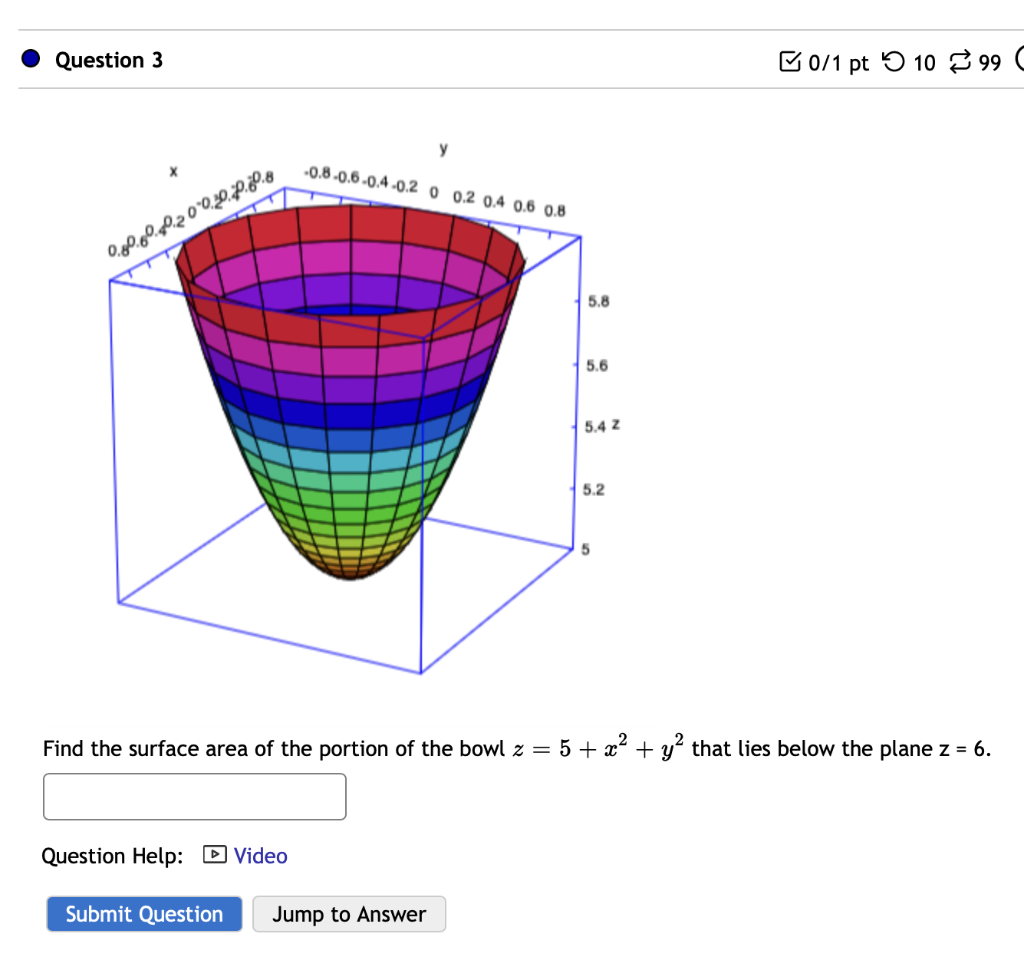Screen dimensions: 1024x960
Task: Click the blue status dot beside Question 3
Action: [29, 59]
